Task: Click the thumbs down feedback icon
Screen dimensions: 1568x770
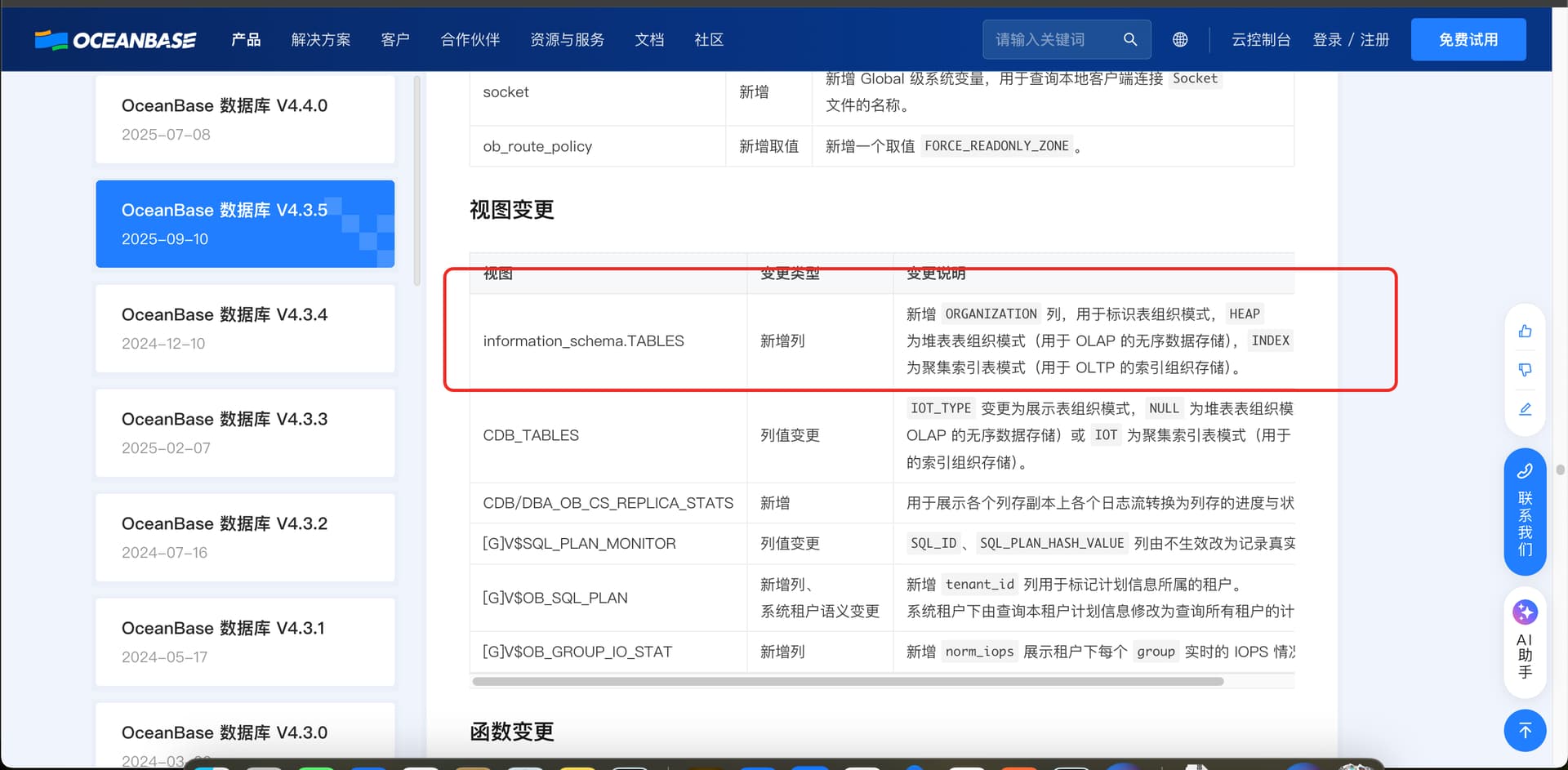Action: [1525, 370]
